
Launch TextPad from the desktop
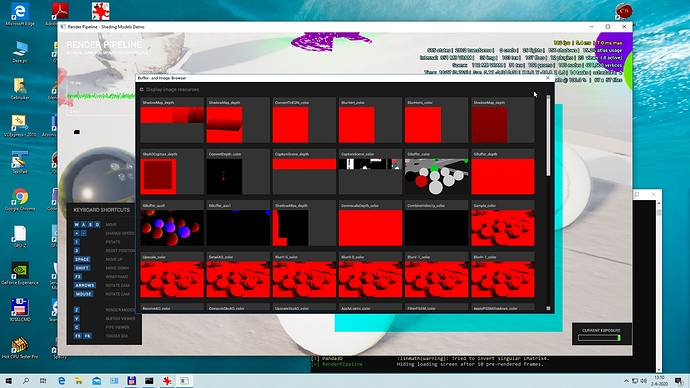pos(19,162)
